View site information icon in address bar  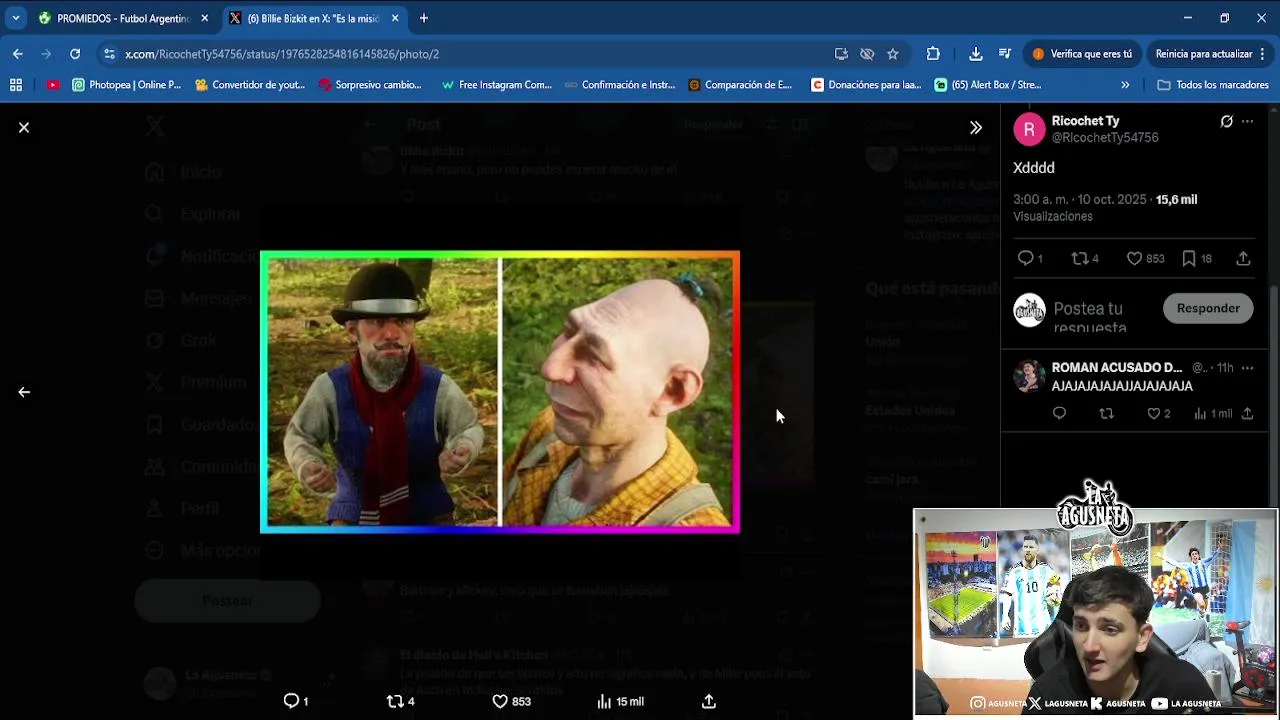110,54
